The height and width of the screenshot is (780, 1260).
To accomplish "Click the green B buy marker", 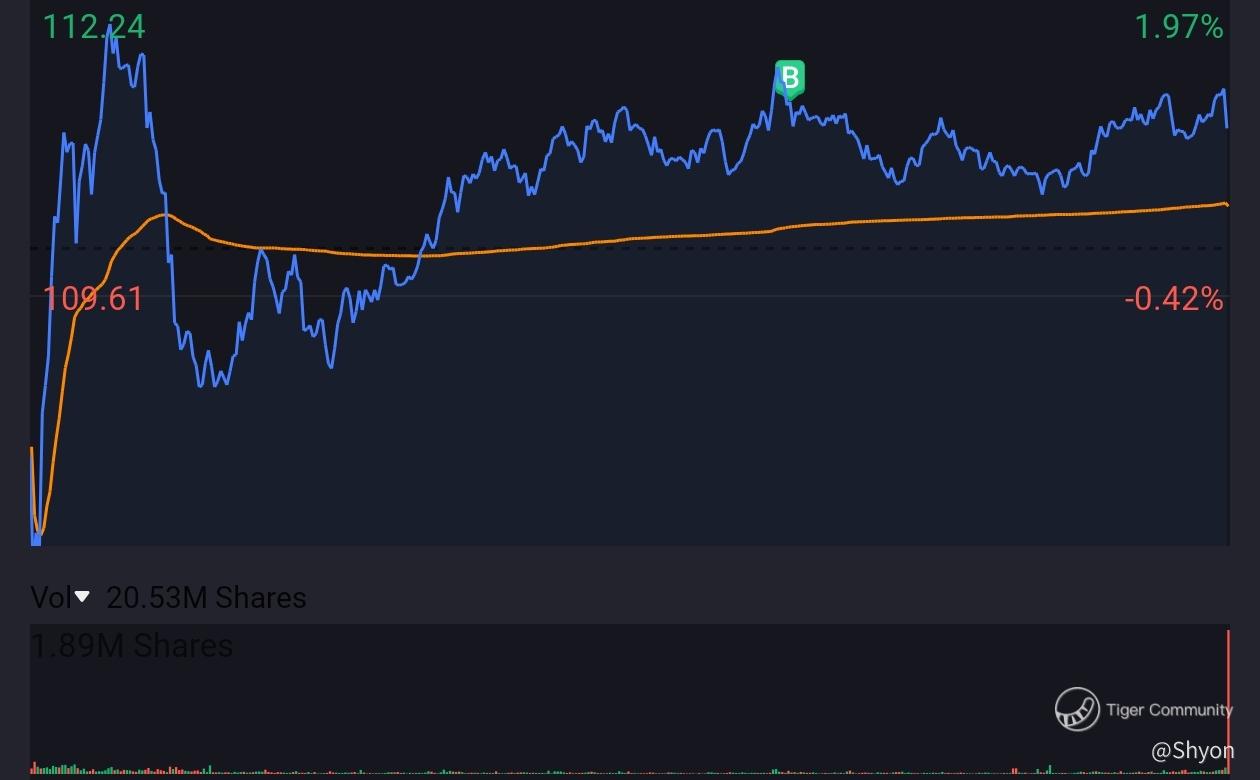I will [790, 79].
